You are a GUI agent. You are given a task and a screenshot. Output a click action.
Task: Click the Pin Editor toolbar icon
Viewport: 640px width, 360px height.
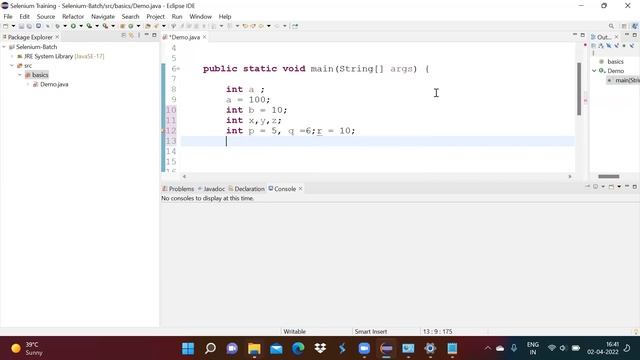pos(295,26)
